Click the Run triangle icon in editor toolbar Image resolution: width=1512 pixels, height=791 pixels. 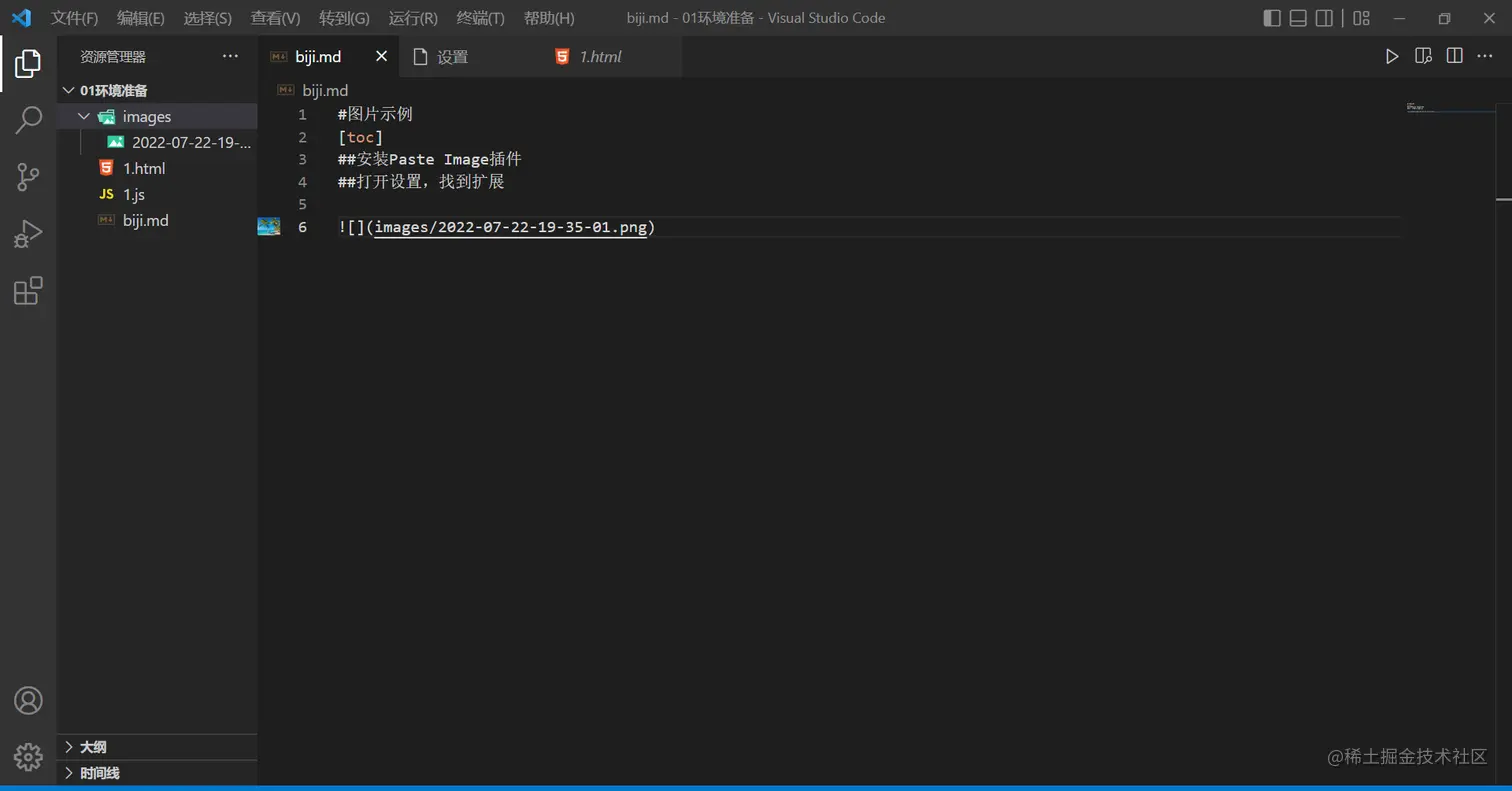1392,57
